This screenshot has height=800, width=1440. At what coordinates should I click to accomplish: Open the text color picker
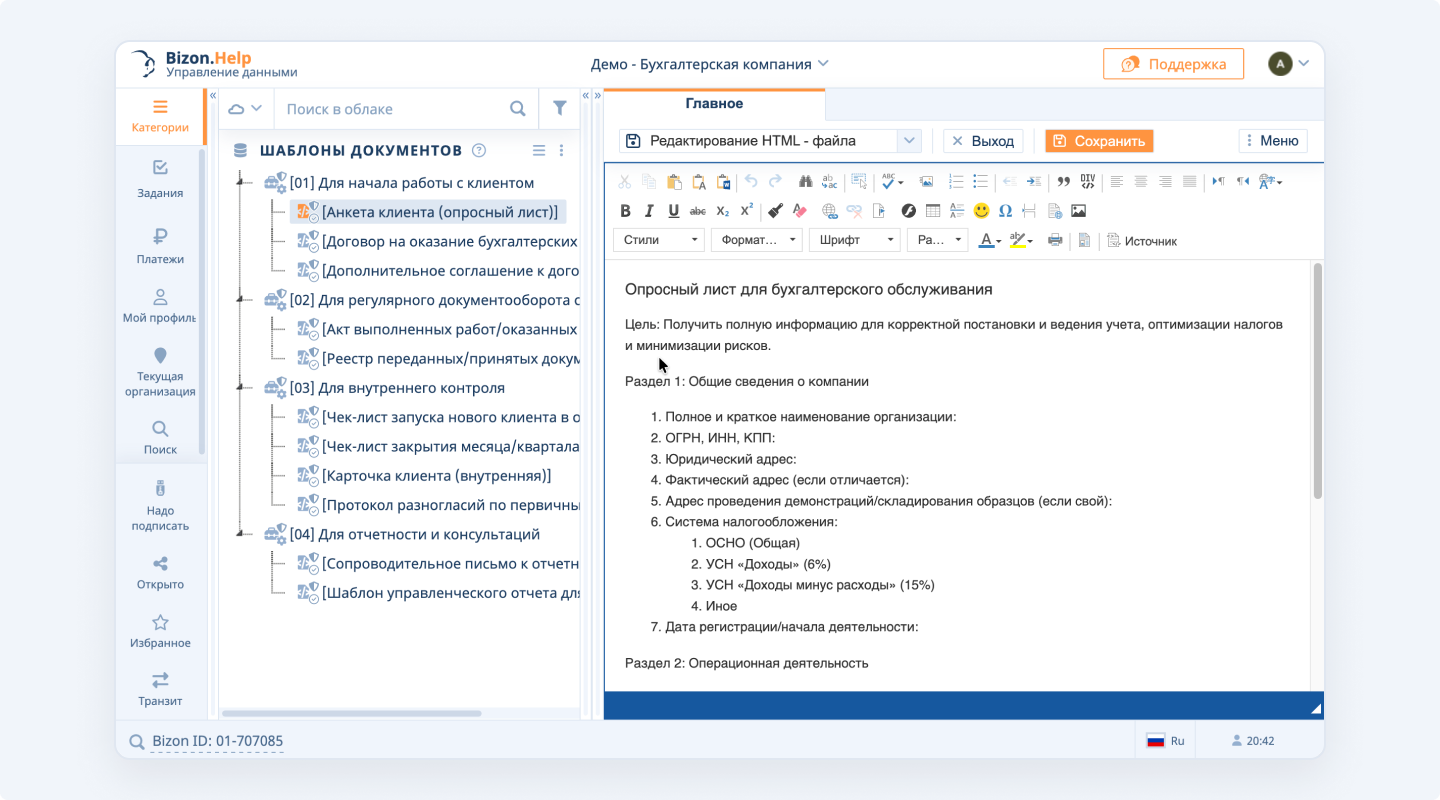point(987,240)
